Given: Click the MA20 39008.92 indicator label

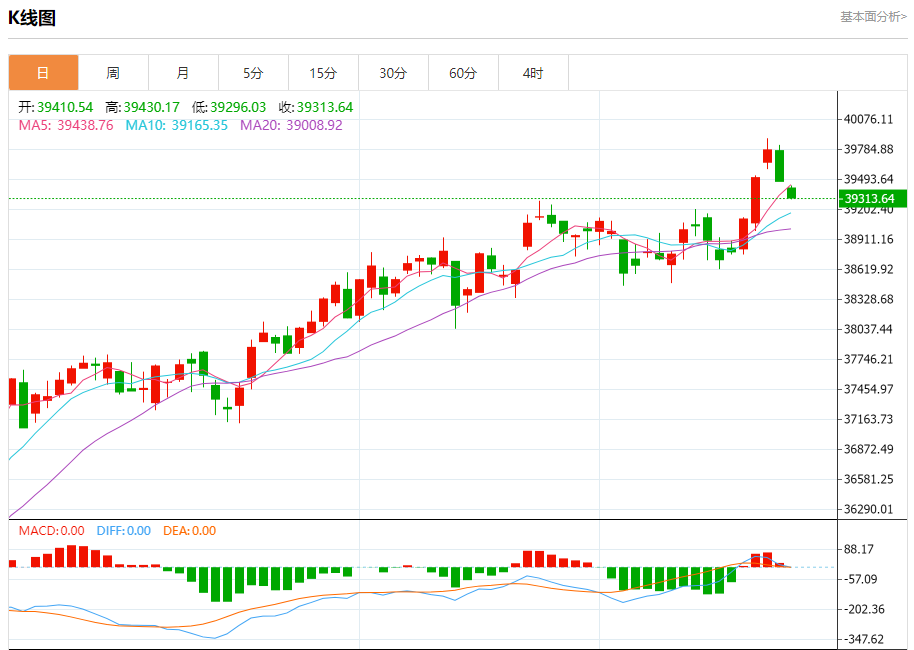Looking at the screenshot, I should click(x=291, y=125).
